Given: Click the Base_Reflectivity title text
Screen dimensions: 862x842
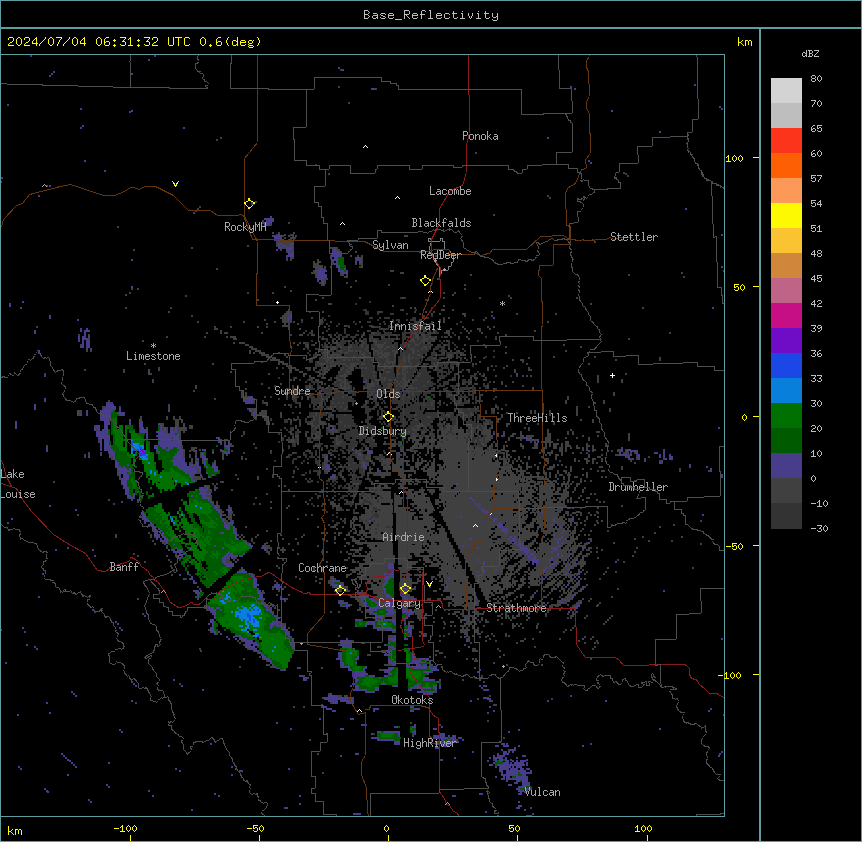Looking at the screenshot, I should pos(431,15).
